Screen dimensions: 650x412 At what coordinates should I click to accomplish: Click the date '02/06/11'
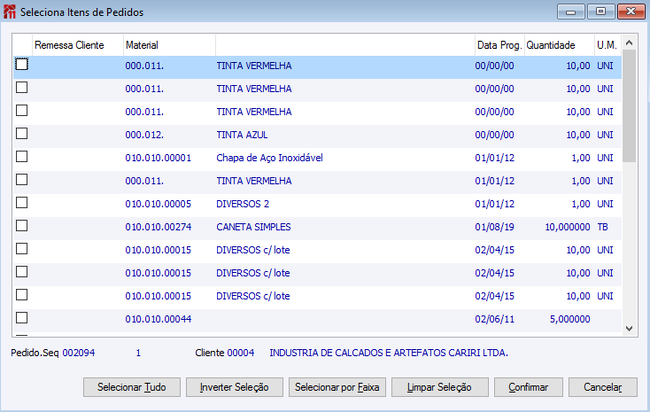495,319
